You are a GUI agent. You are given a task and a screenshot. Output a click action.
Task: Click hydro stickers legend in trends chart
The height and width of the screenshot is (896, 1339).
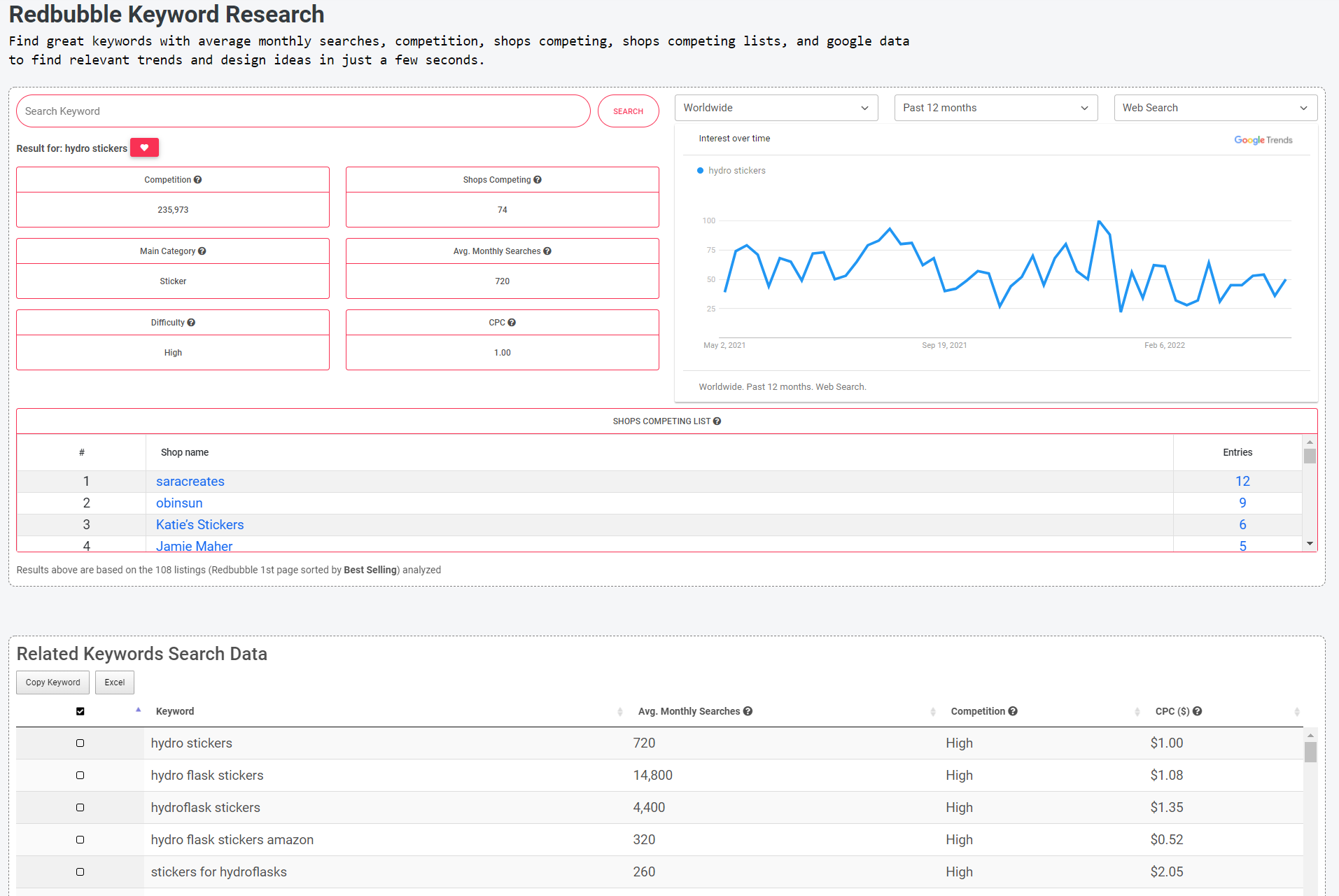click(731, 171)
